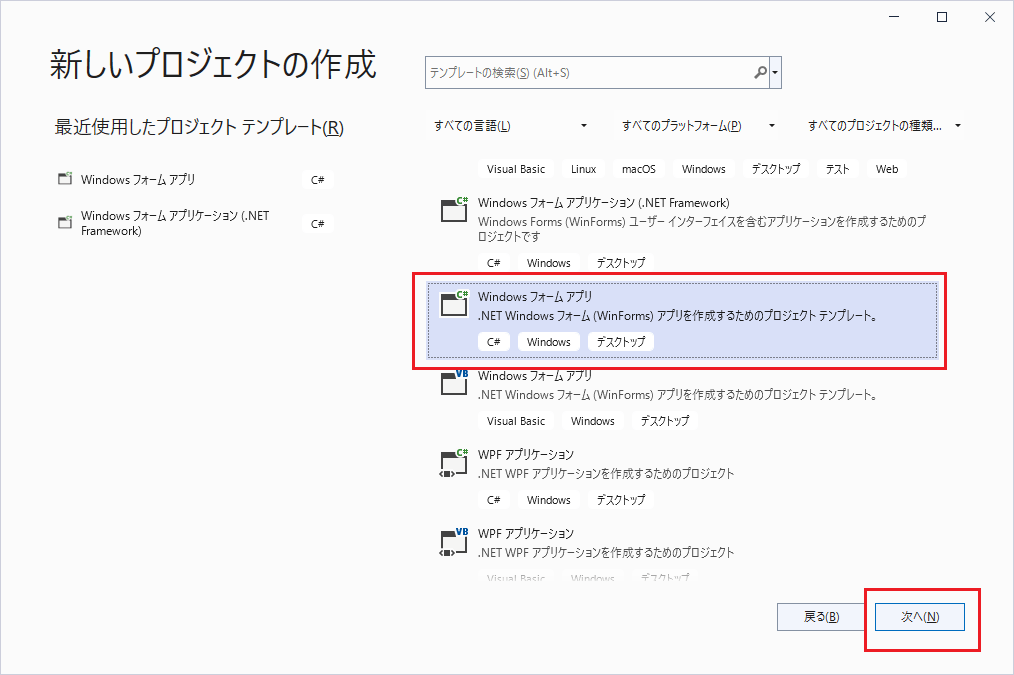1014x675 pixels.
Task: Click the 戻る(B) back button
Action: click(821, 617)
